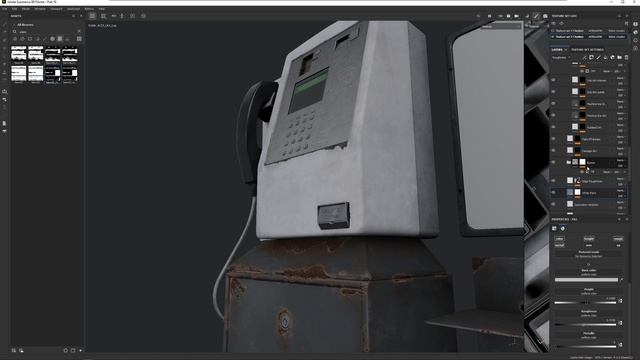640x360 pixels.
Task: Toggle the metal channel button
Action: [559, 245]
